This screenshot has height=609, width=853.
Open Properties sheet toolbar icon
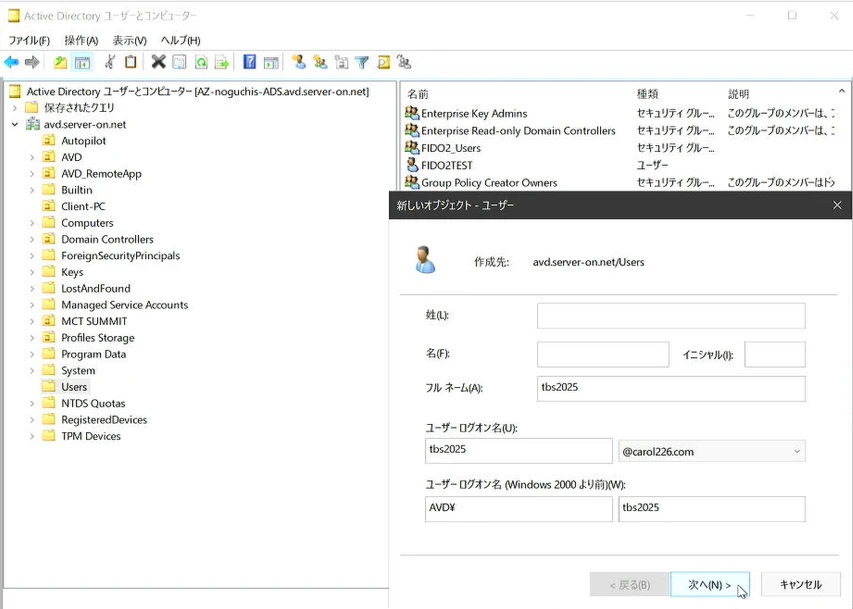[x=180, y=63]
